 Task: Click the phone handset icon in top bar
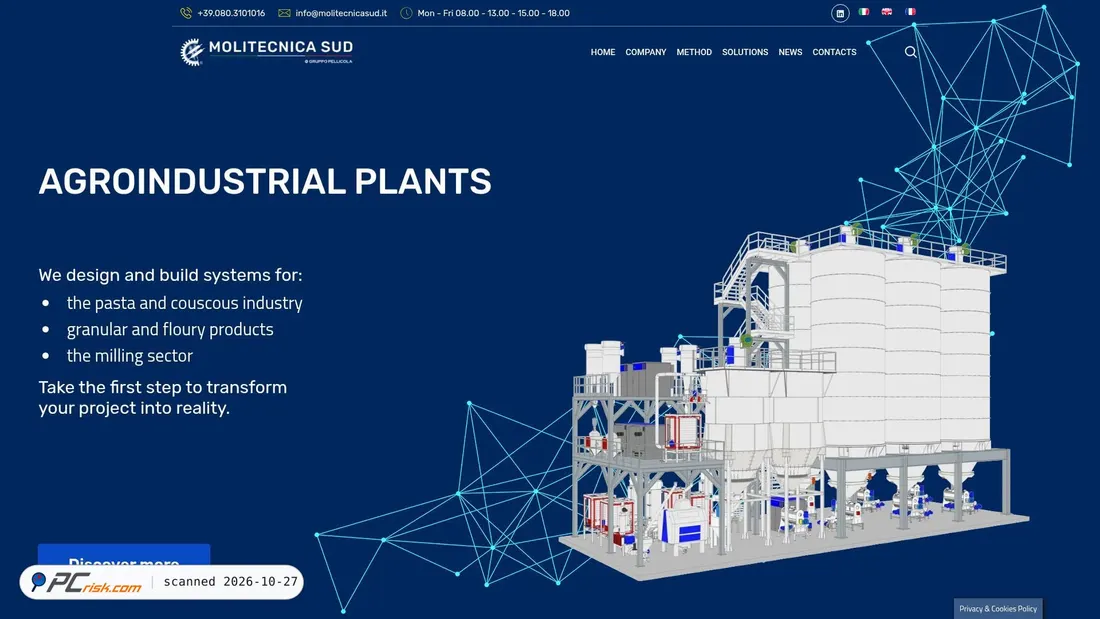pyautogui.click(x=186, y=13)
